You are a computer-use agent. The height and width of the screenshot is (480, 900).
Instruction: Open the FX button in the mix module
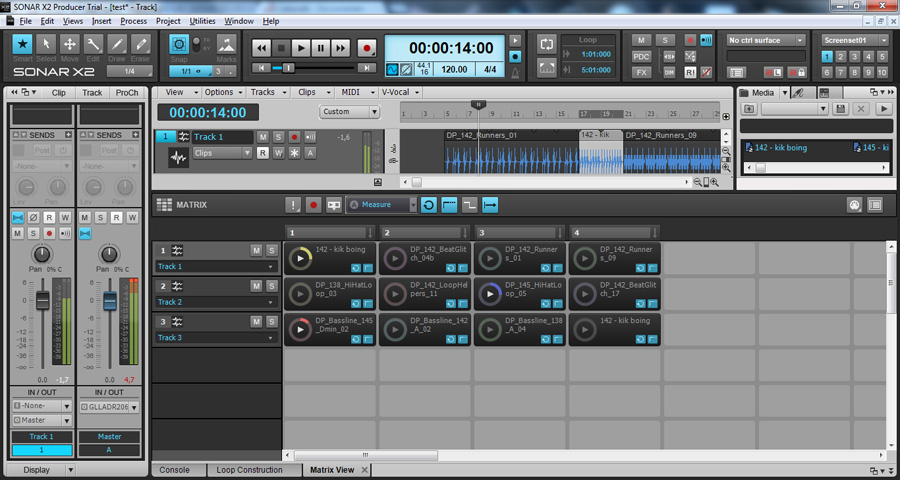click(x=641, y=72)
